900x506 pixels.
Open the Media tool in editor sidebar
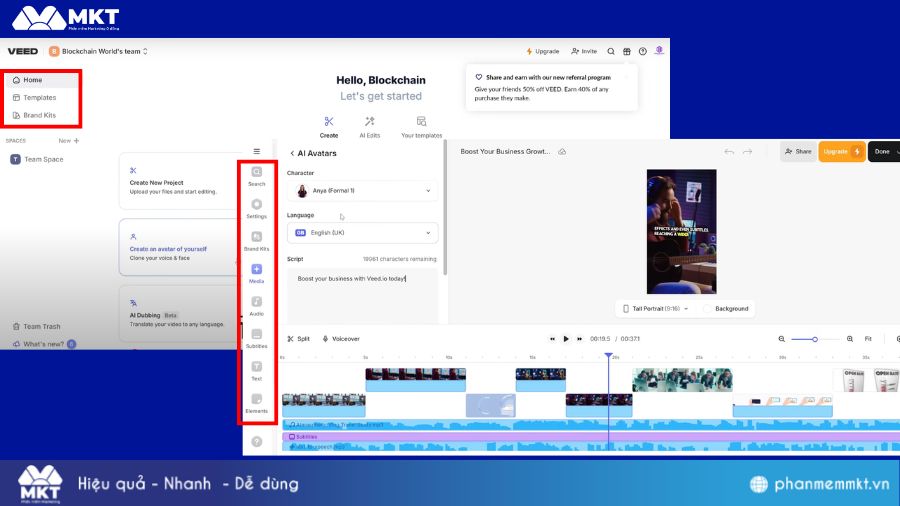point(257,274)
